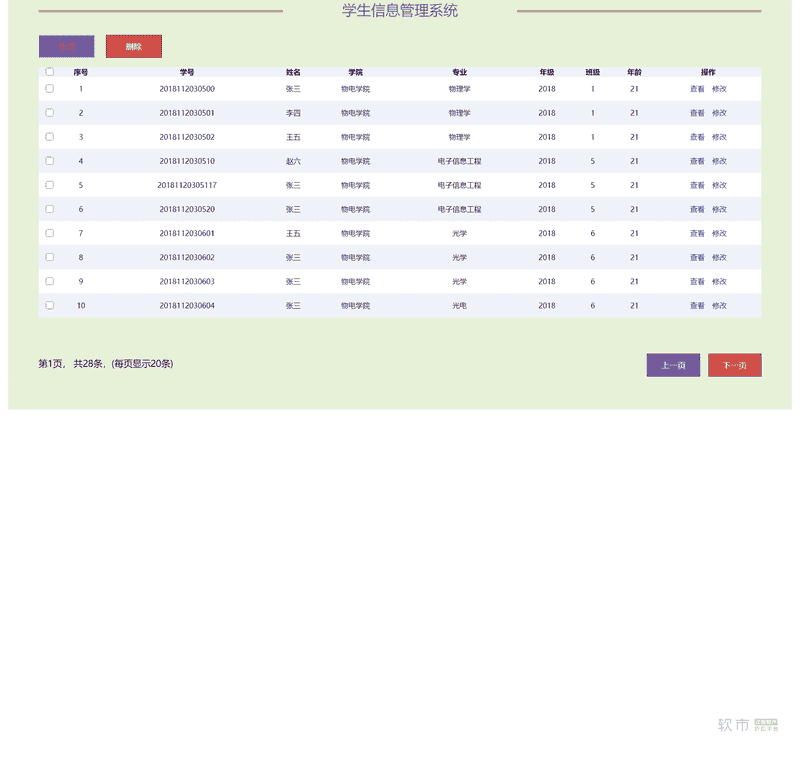Modify 赵六 via 修改 link
Image resolution: width=800 pixels, height=757 pixels.
[719, 161]
